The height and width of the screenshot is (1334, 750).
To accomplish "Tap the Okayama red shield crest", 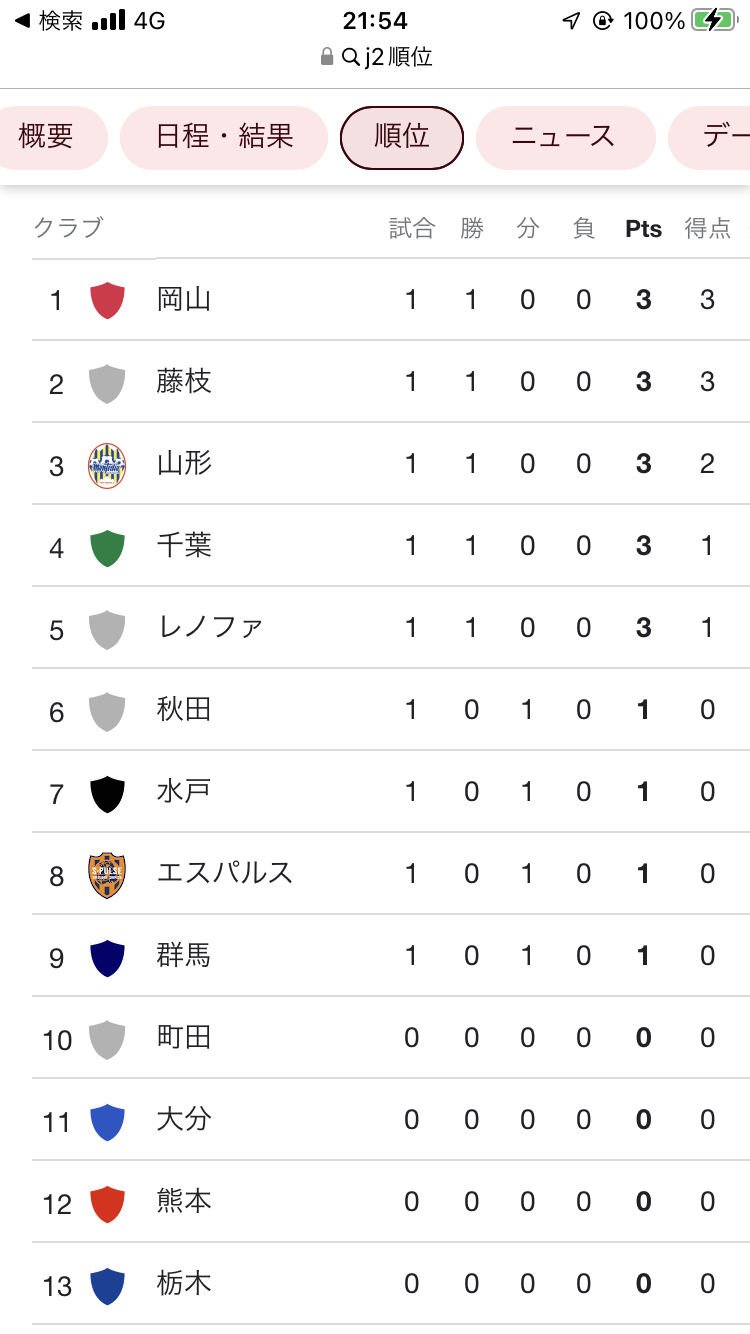I will coord(107,300).
